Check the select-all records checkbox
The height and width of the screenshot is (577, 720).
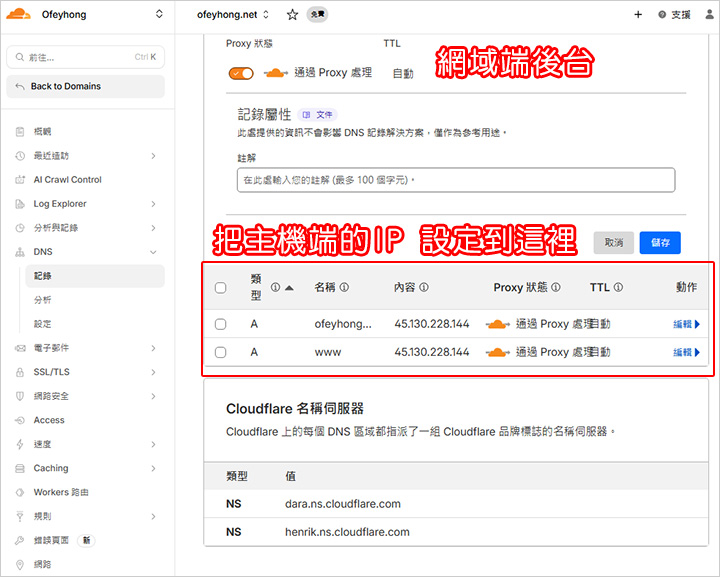click(221, 288)
